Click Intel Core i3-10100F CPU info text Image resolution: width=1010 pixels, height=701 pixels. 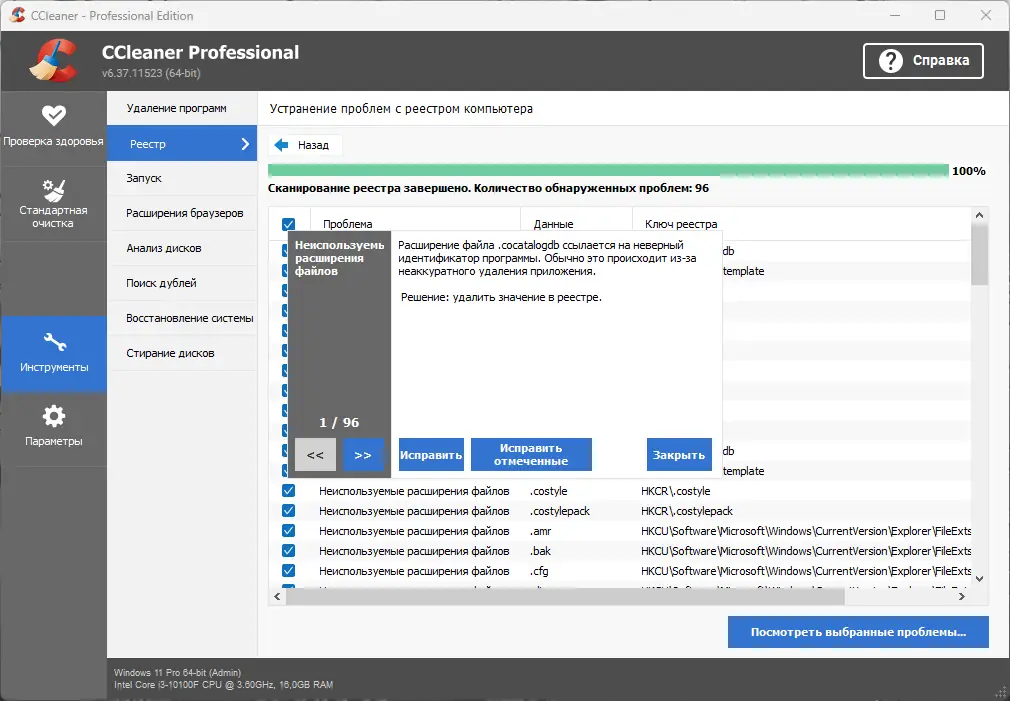[224, 685]
